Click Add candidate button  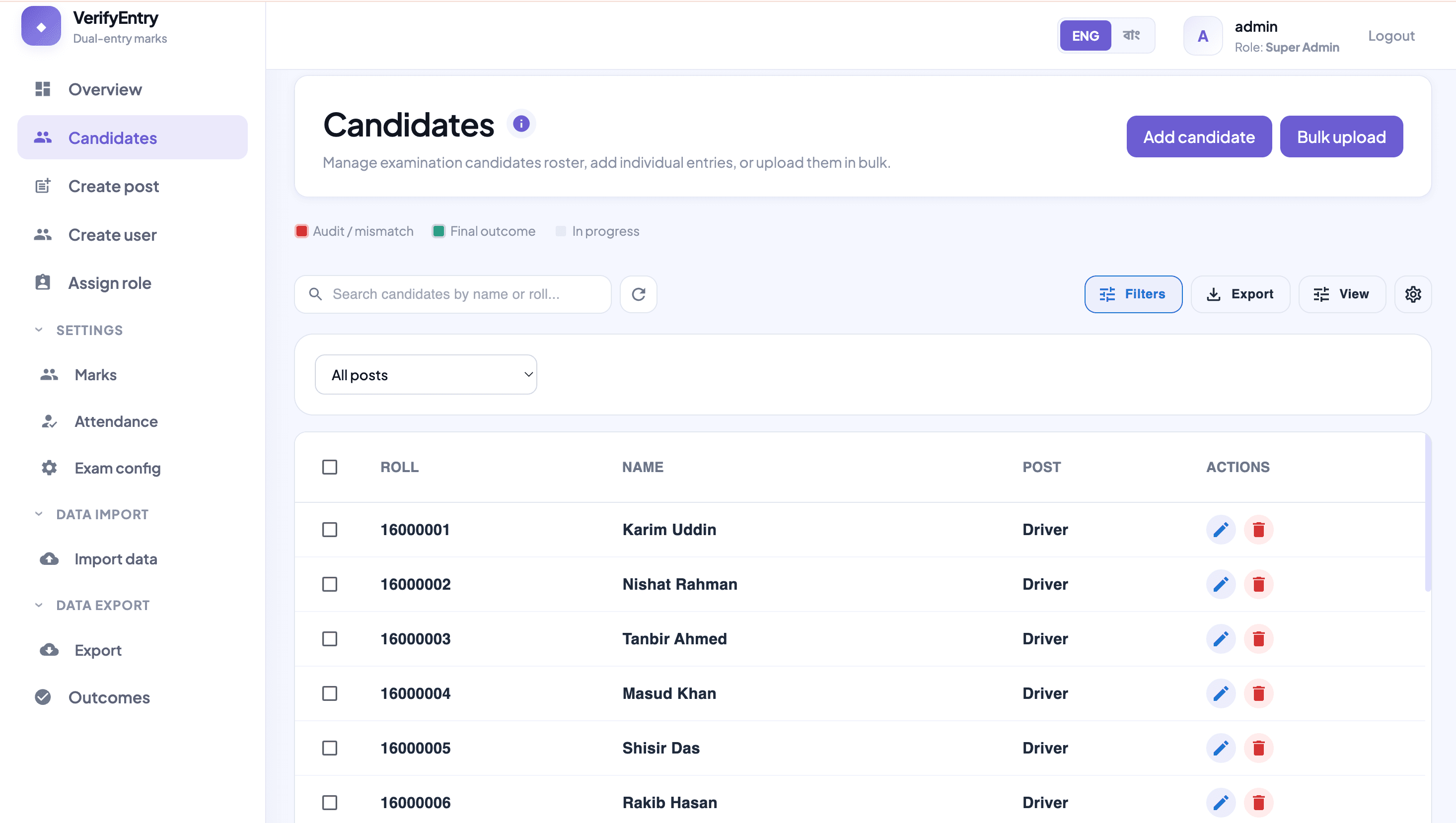pyautogui.click(x=1199, y=137)
